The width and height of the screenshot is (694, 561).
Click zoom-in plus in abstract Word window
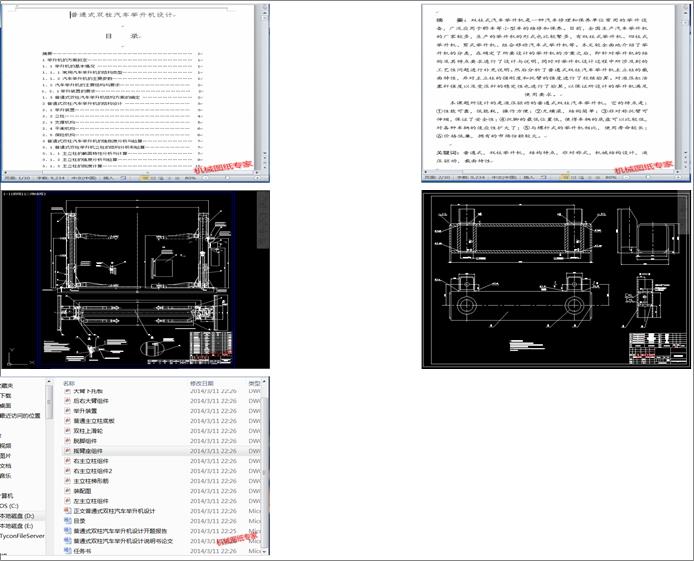pyautogui.click(x=679, y=177)
